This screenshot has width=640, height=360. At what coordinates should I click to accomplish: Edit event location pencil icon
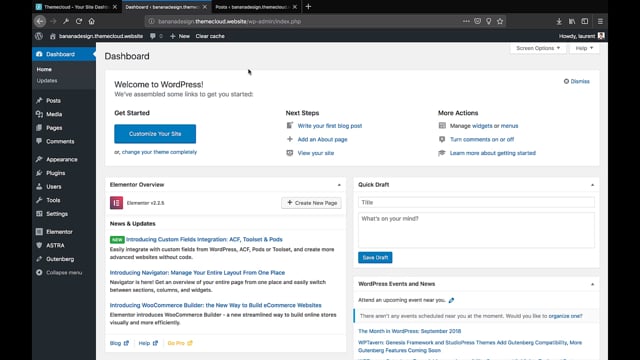coord(451,300)
